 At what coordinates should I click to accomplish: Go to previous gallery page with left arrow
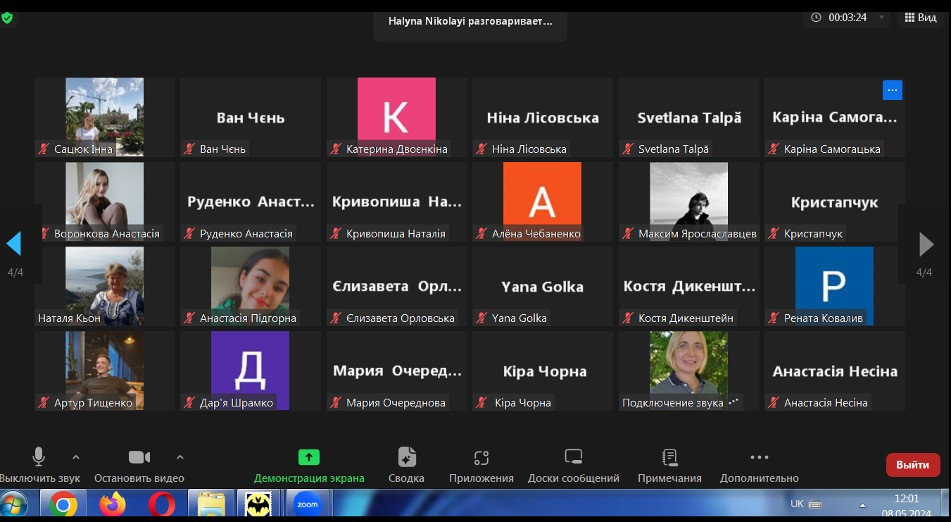14,244
